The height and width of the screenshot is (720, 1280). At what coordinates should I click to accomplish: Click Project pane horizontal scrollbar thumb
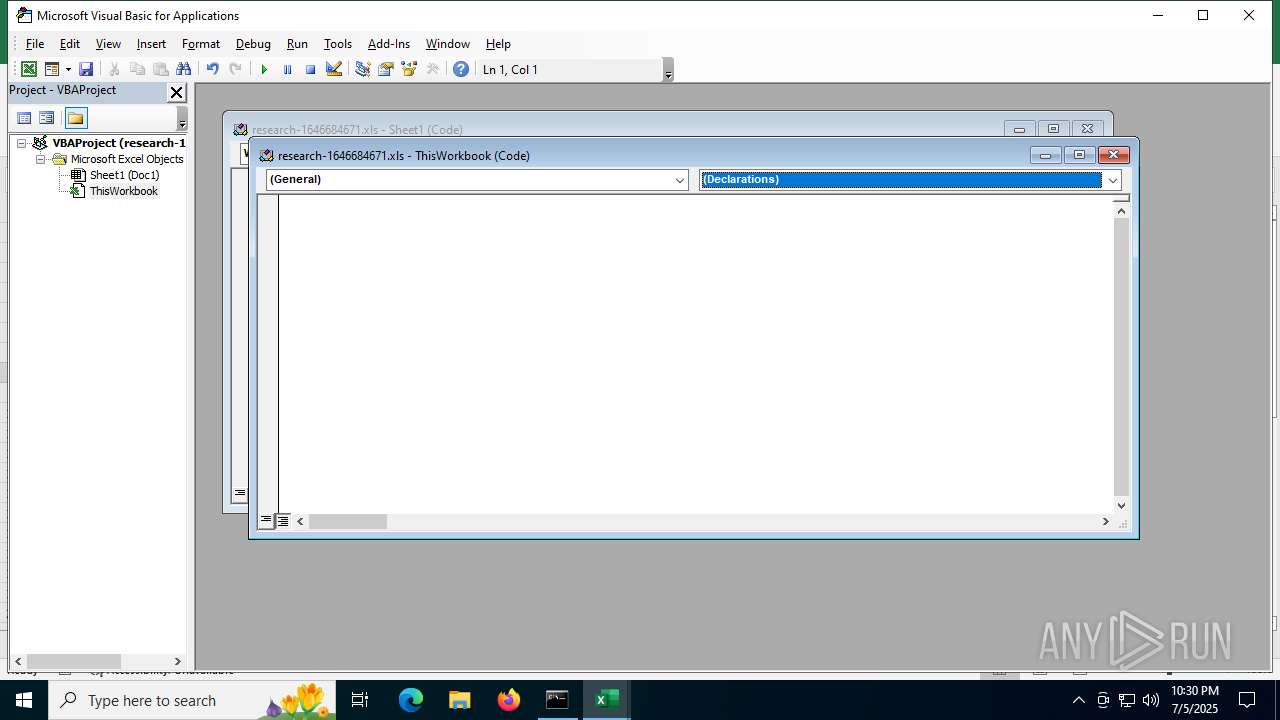(74, 662)
